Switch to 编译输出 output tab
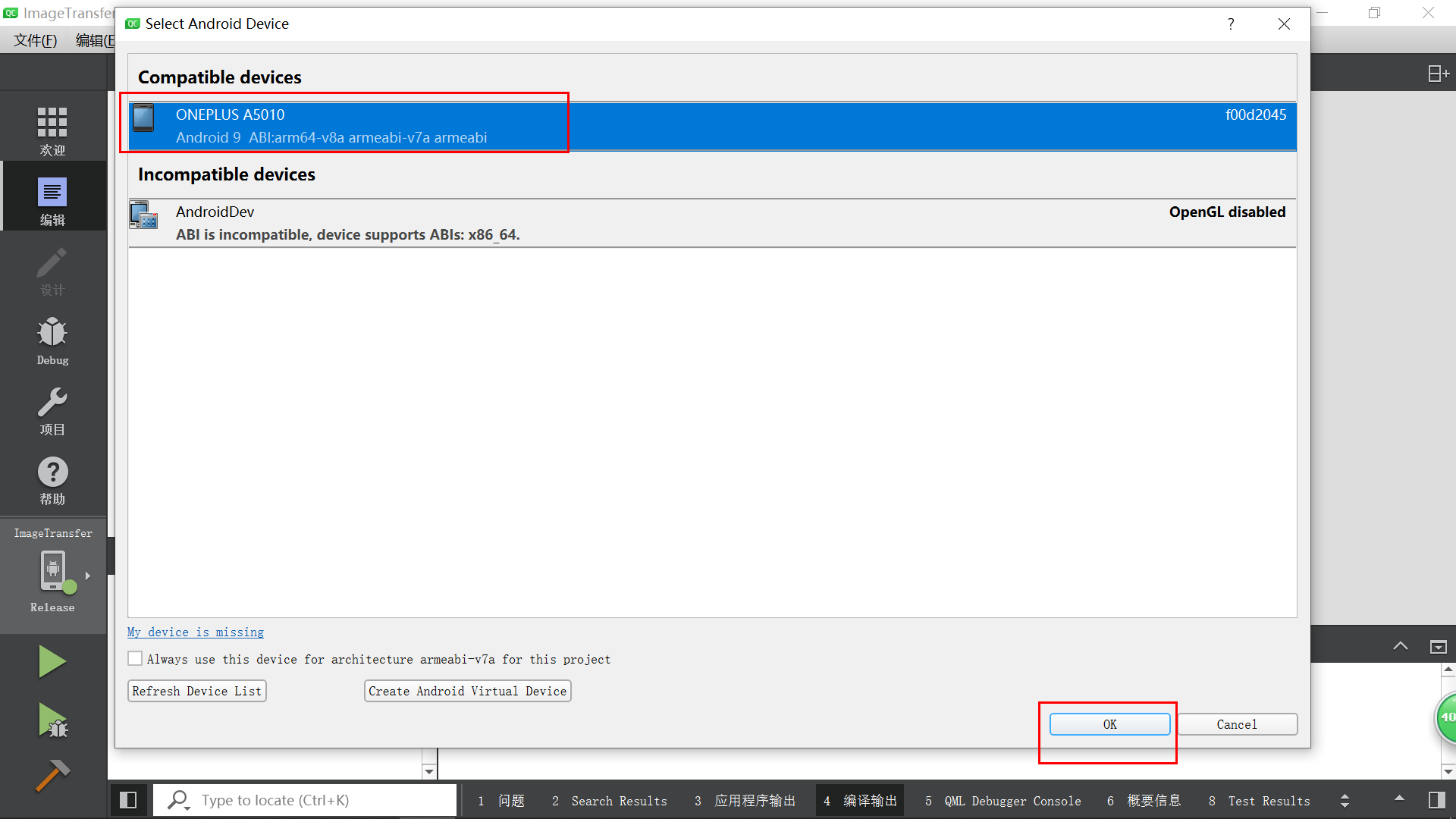The height and width of the screenshot is (819, 1456). 861,801
